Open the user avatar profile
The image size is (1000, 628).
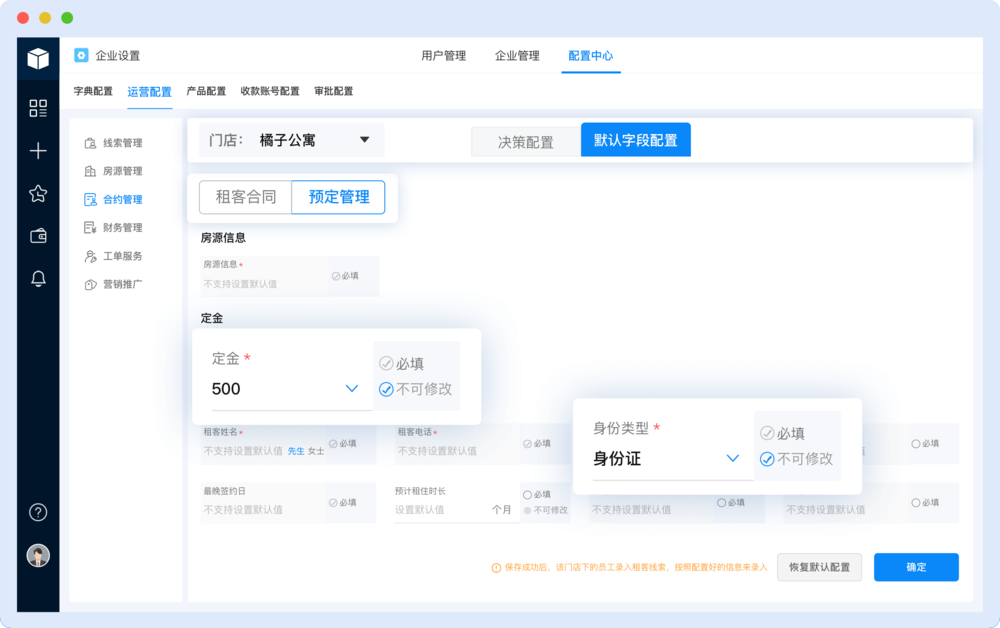38,555
